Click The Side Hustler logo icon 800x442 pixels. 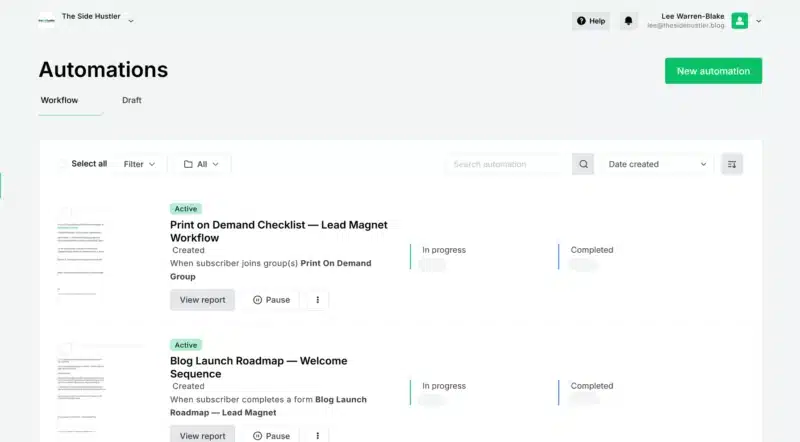click(x=46, y=20)
